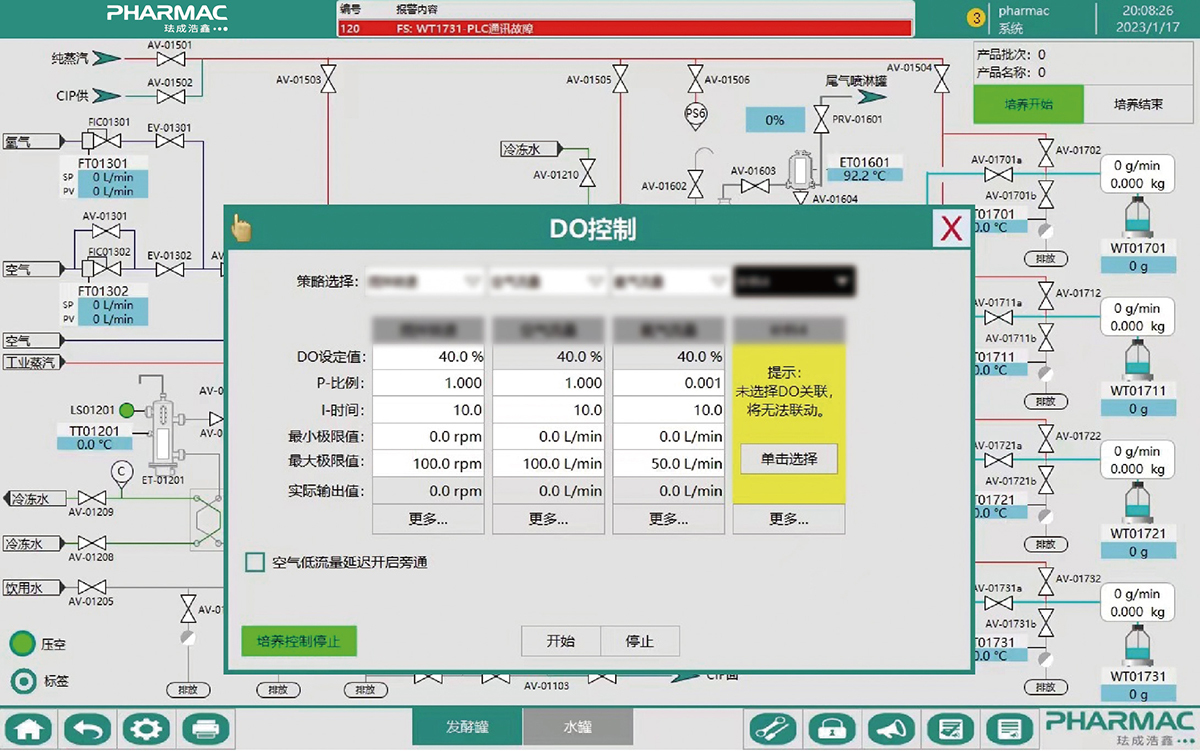The height and width of the screenshot is (751, 1200).
Task: Click the valve AV-01503 symbol
Action: (x=332, y=78)
